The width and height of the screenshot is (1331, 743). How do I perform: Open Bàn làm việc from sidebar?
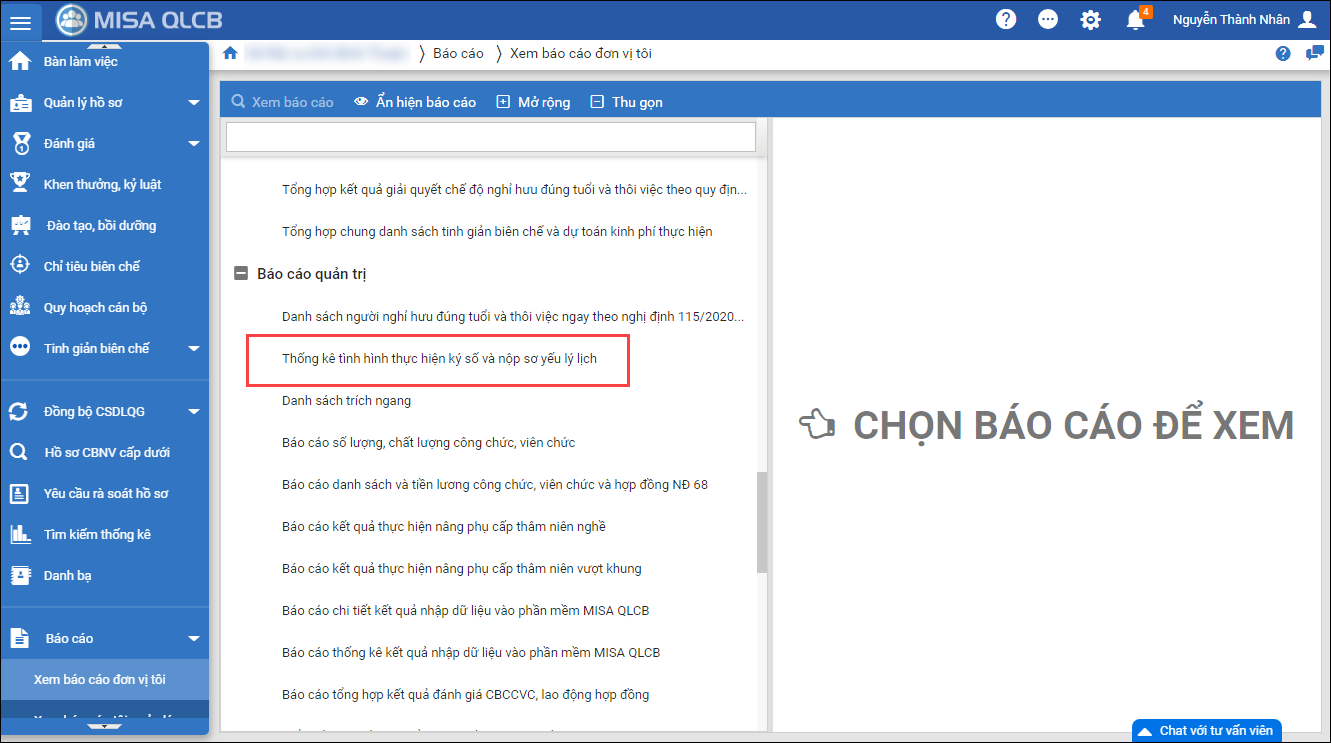click(x=80, y=62)
